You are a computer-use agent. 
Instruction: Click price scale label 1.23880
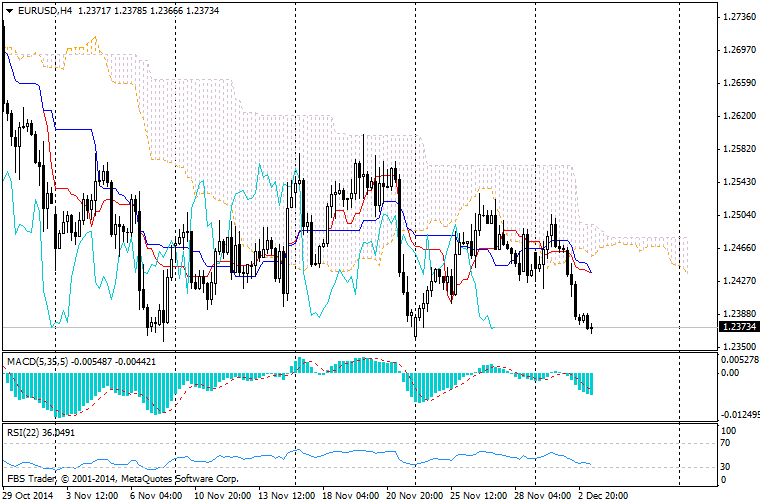tap(739, 314)
